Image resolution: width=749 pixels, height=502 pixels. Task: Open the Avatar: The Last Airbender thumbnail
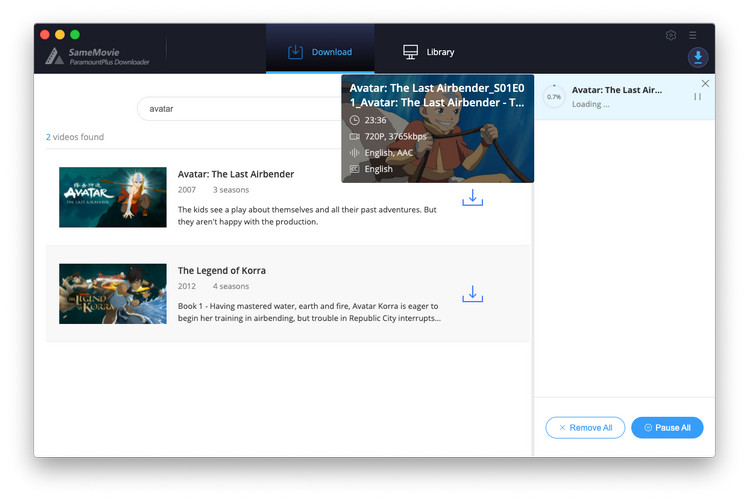tap(113, 197)
